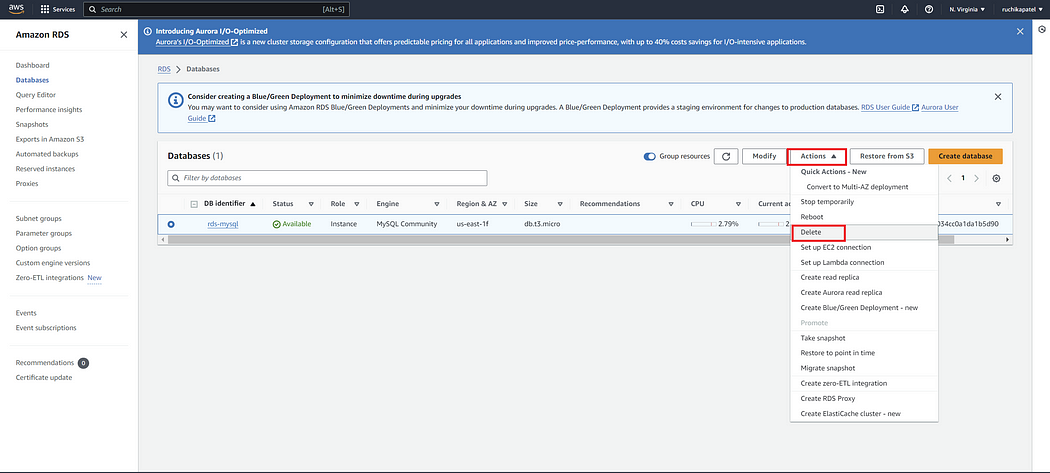
Task: Sort by Role column
Action: 356,204
